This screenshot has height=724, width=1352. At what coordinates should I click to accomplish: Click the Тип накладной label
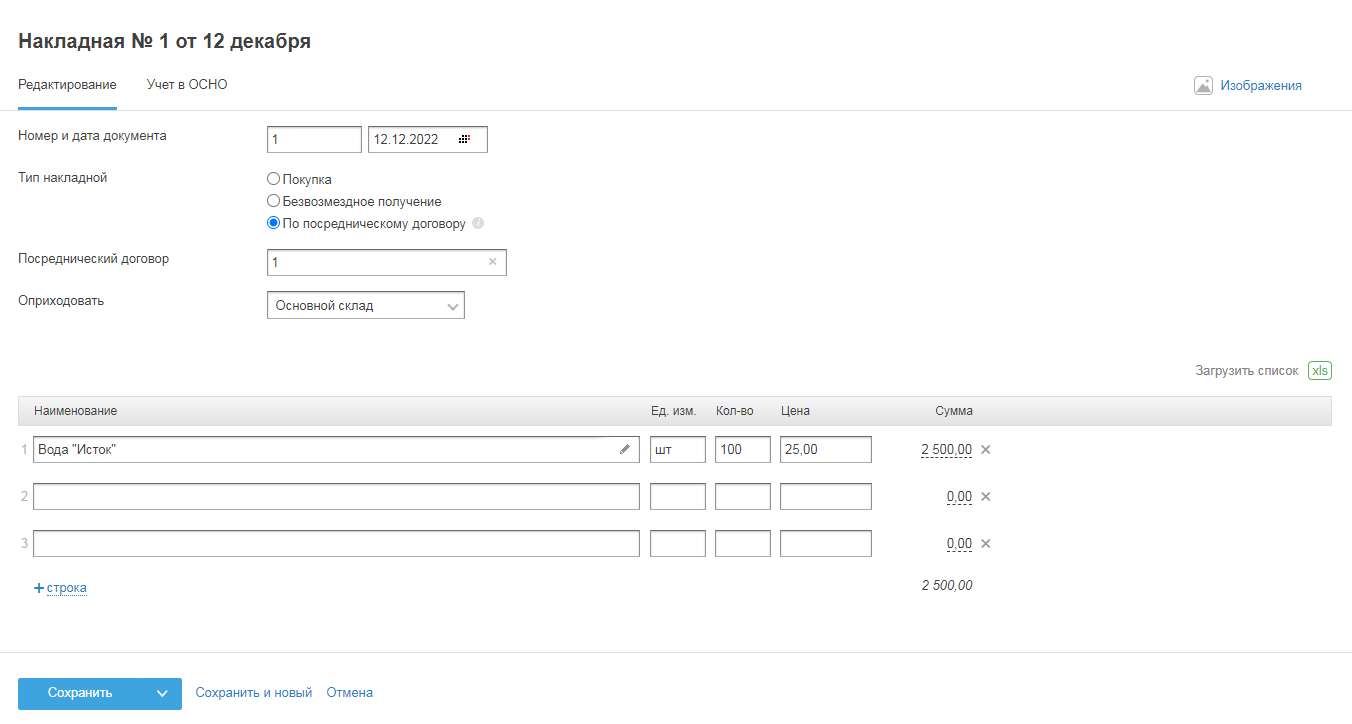(x=62, y=178)
